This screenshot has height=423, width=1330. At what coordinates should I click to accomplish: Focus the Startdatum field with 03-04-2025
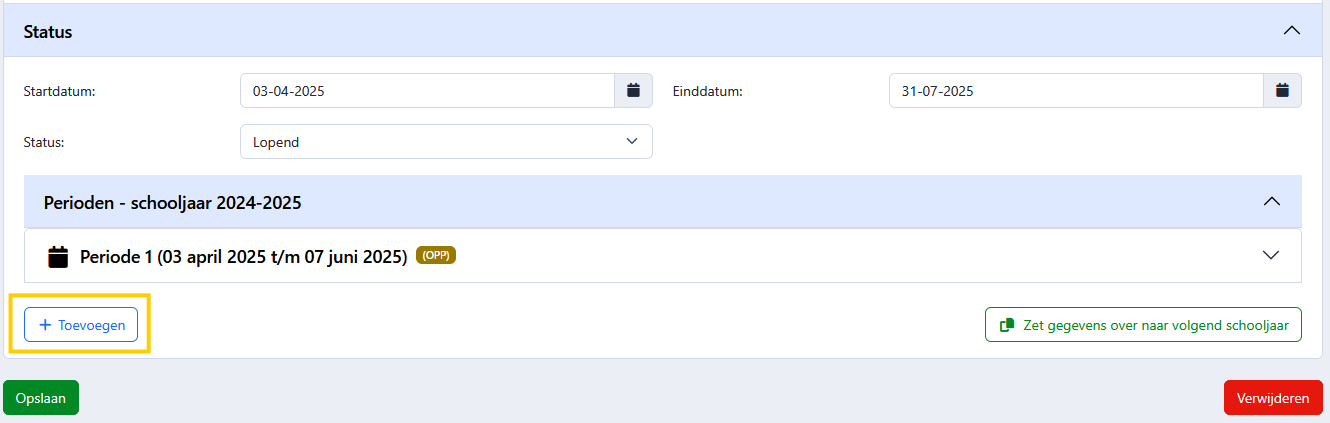[x=427, y=91]
